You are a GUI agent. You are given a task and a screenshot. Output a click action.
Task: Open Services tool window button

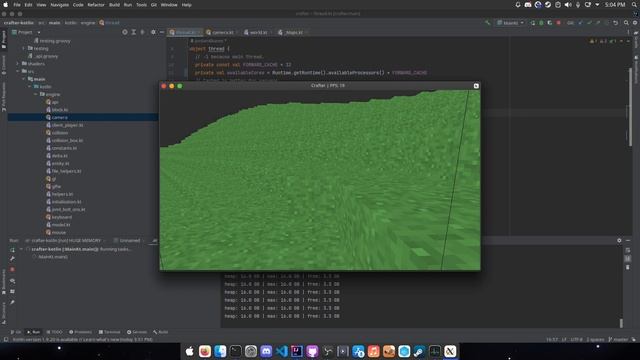pos(137,332)
